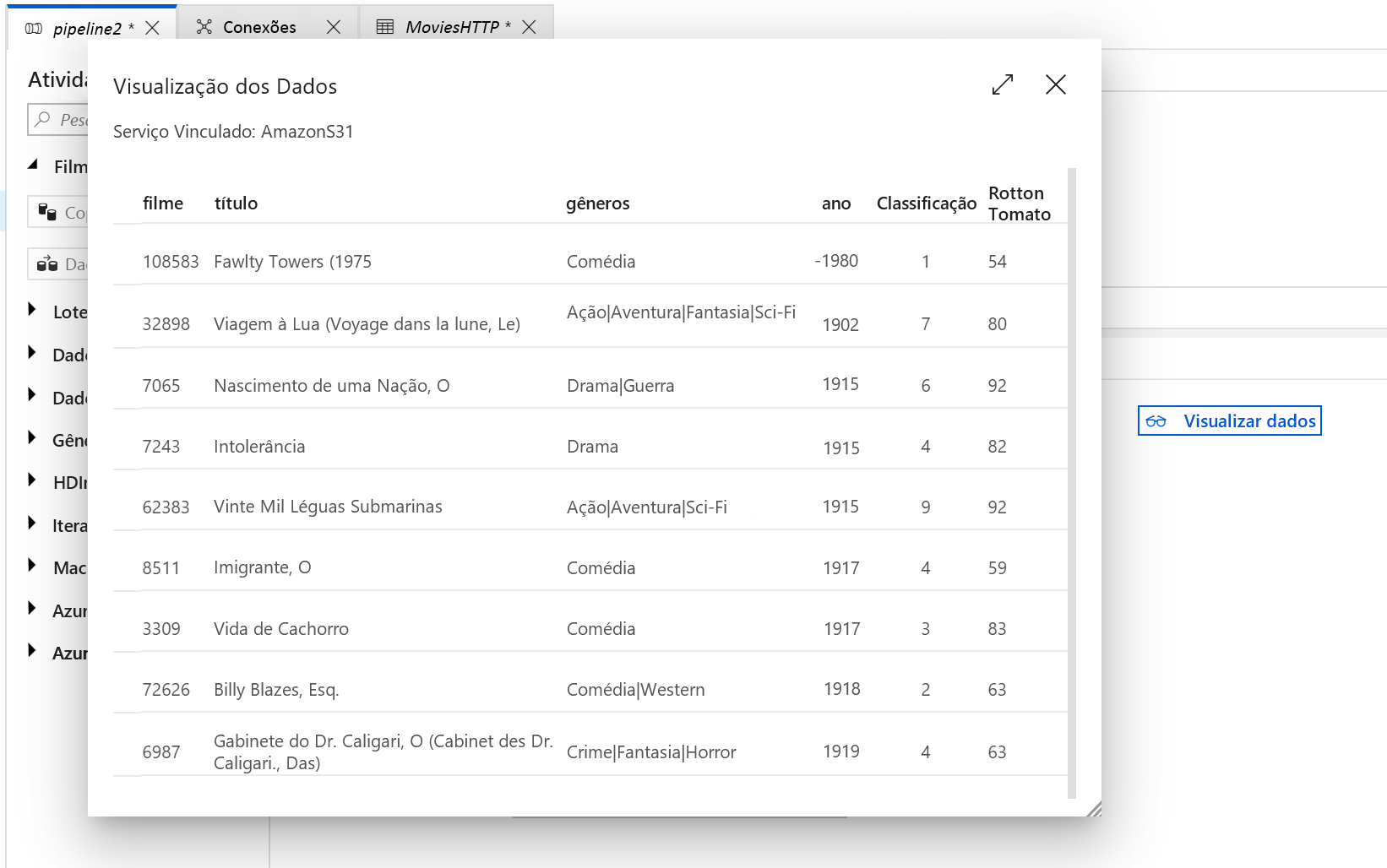Expand the first Azur activities group
This screenshot has height=868, width=1387.
click(32, 608)
